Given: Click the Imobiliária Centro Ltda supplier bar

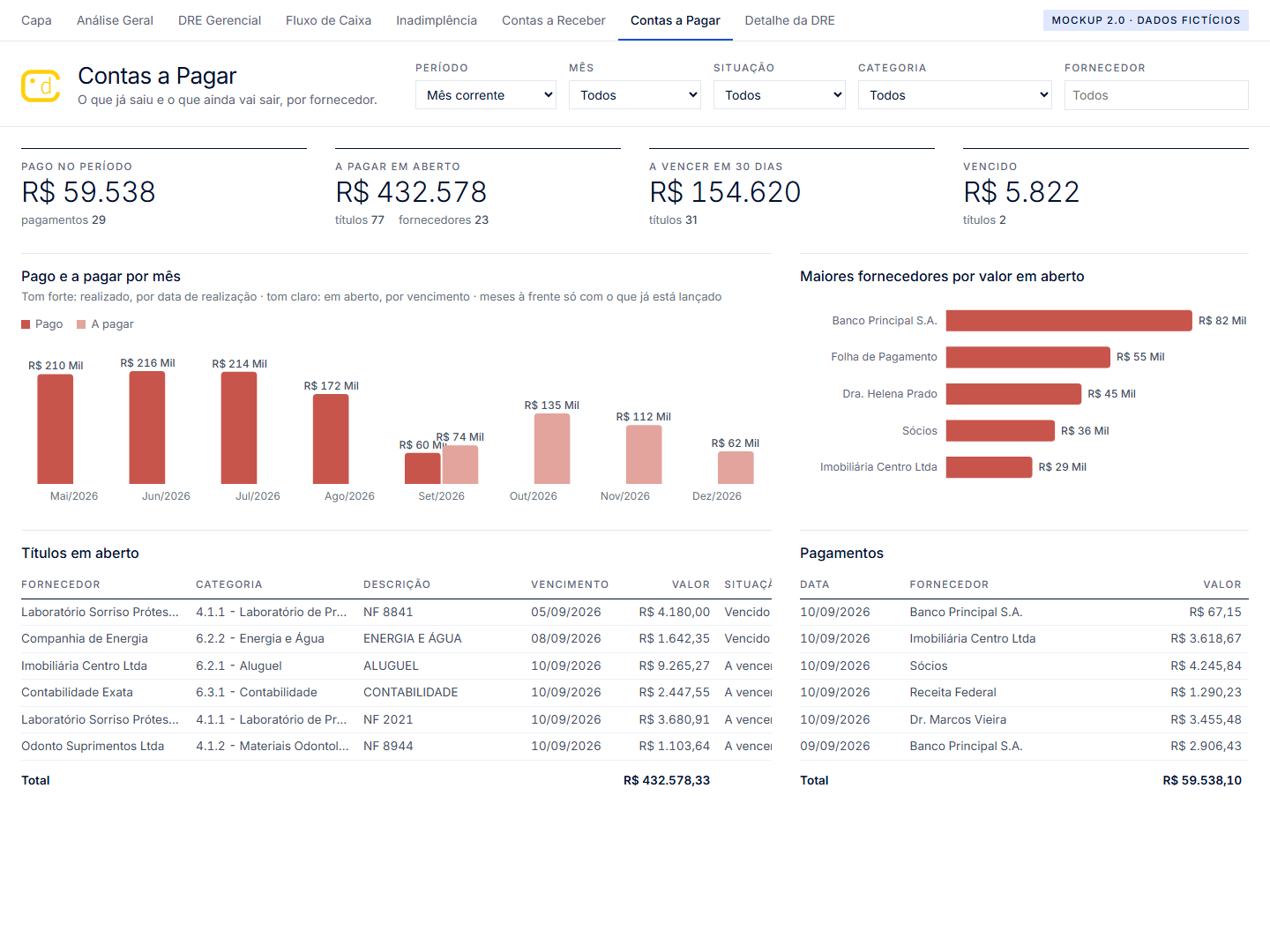Looking at the screenshot, I should [989, 467].
